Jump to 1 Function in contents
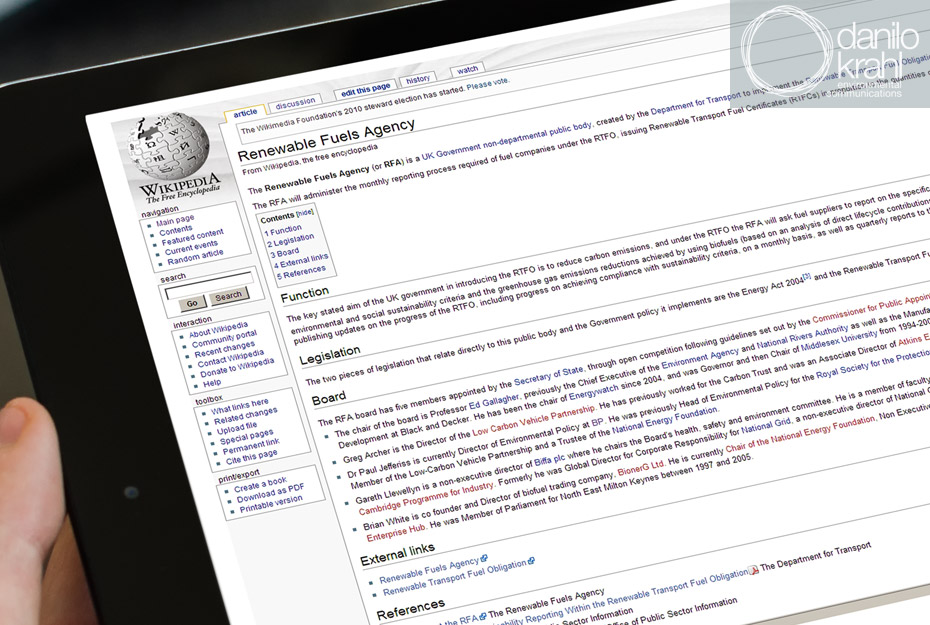 click(x=283, y=229)
